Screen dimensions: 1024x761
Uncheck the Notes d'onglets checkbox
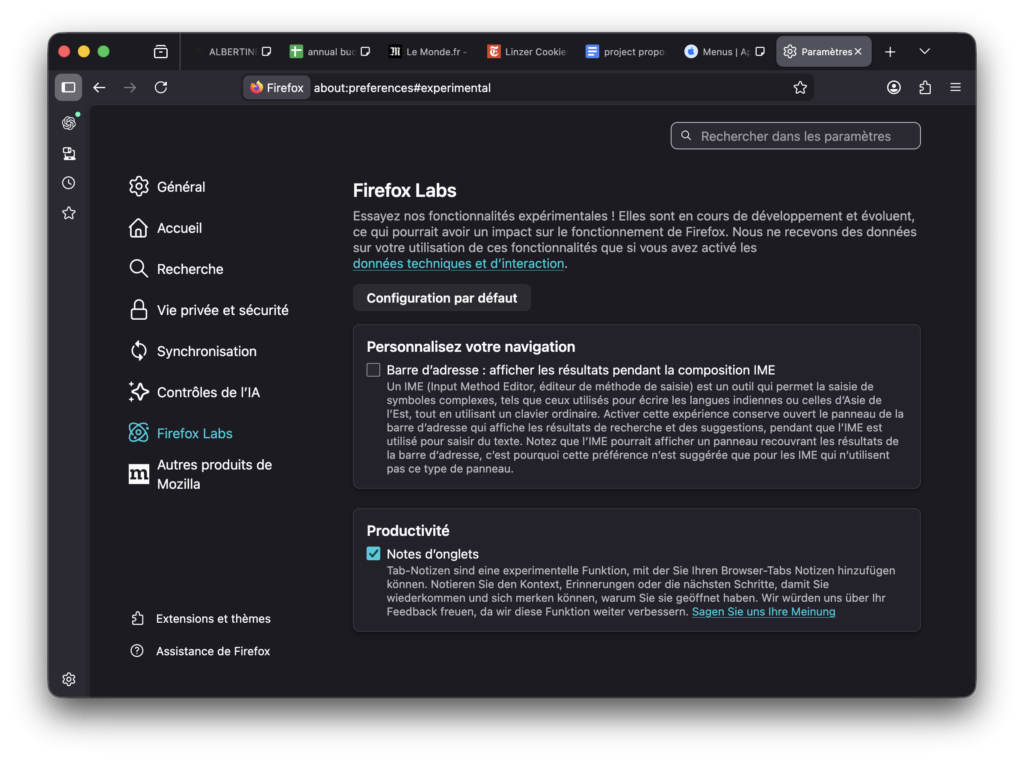[374, 554]
